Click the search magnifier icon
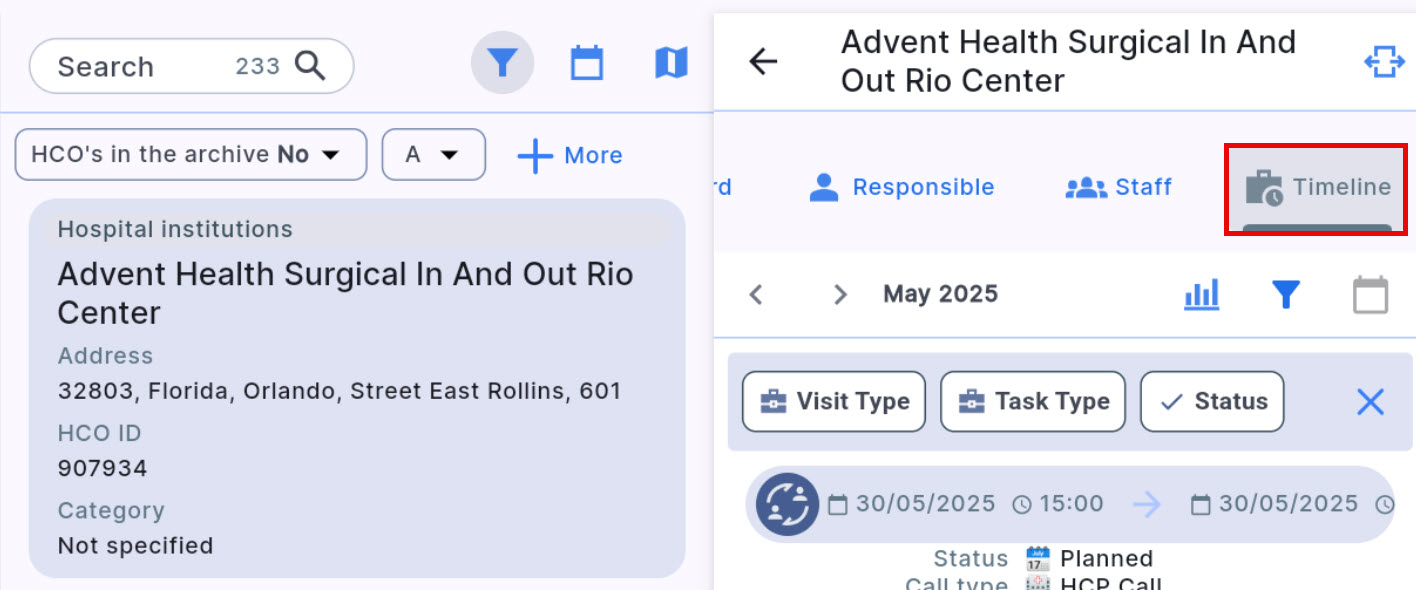 pyautogui.click(x=310, y=66)
